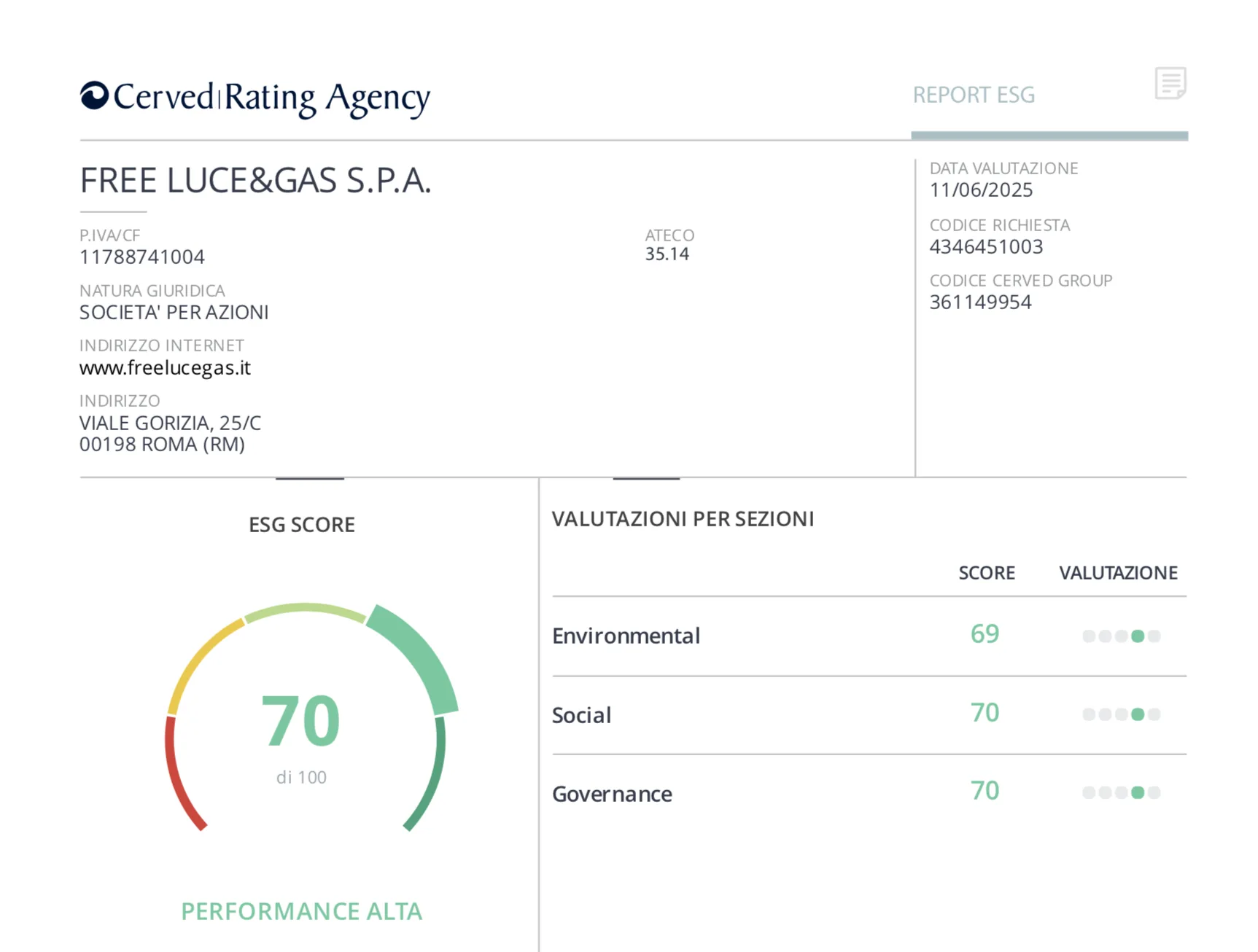Screen dimensions: 1258x952
Task: Click the SCORE column header
Action: point(987,573)
